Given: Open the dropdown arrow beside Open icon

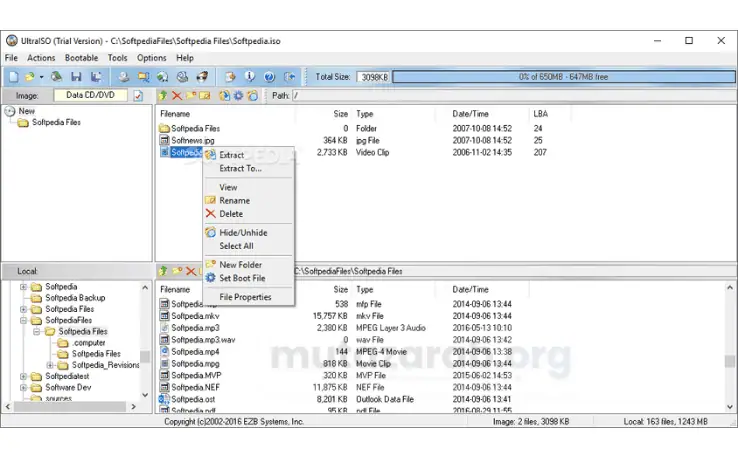Looking at the screenshot, I should coord(41,77).
